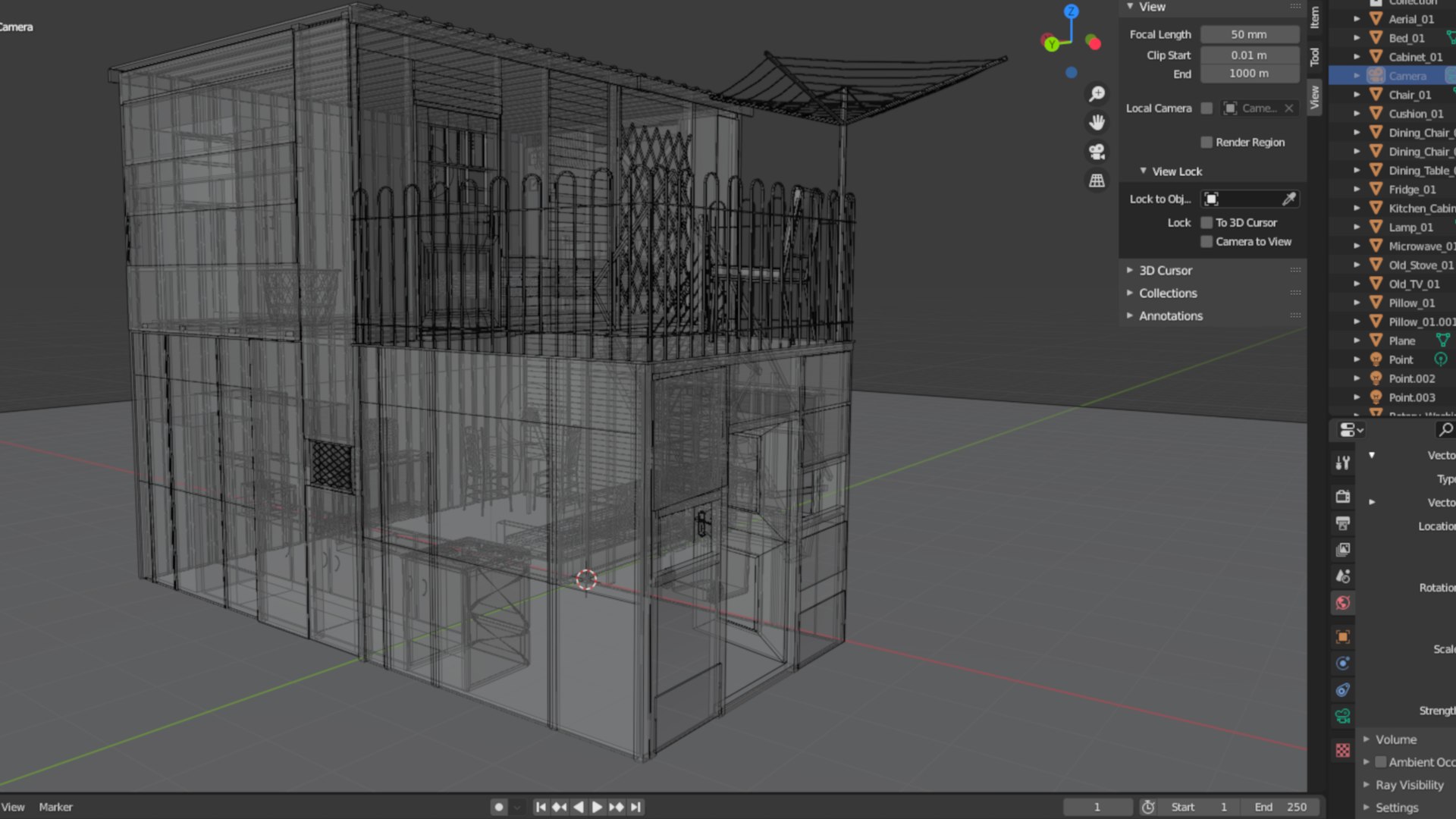
Task: Open the Marker menu in the timeline
Action: point(55,807)
